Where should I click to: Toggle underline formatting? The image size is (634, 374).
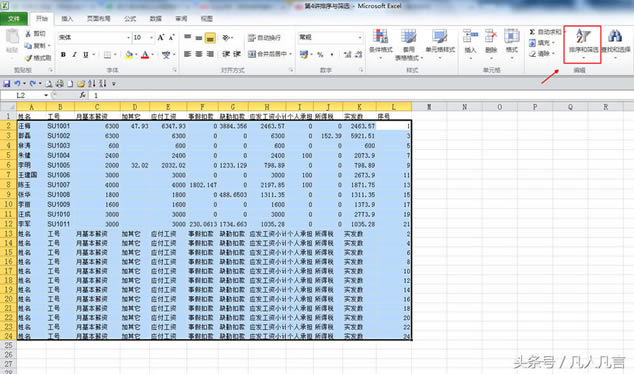coord(86,55)
